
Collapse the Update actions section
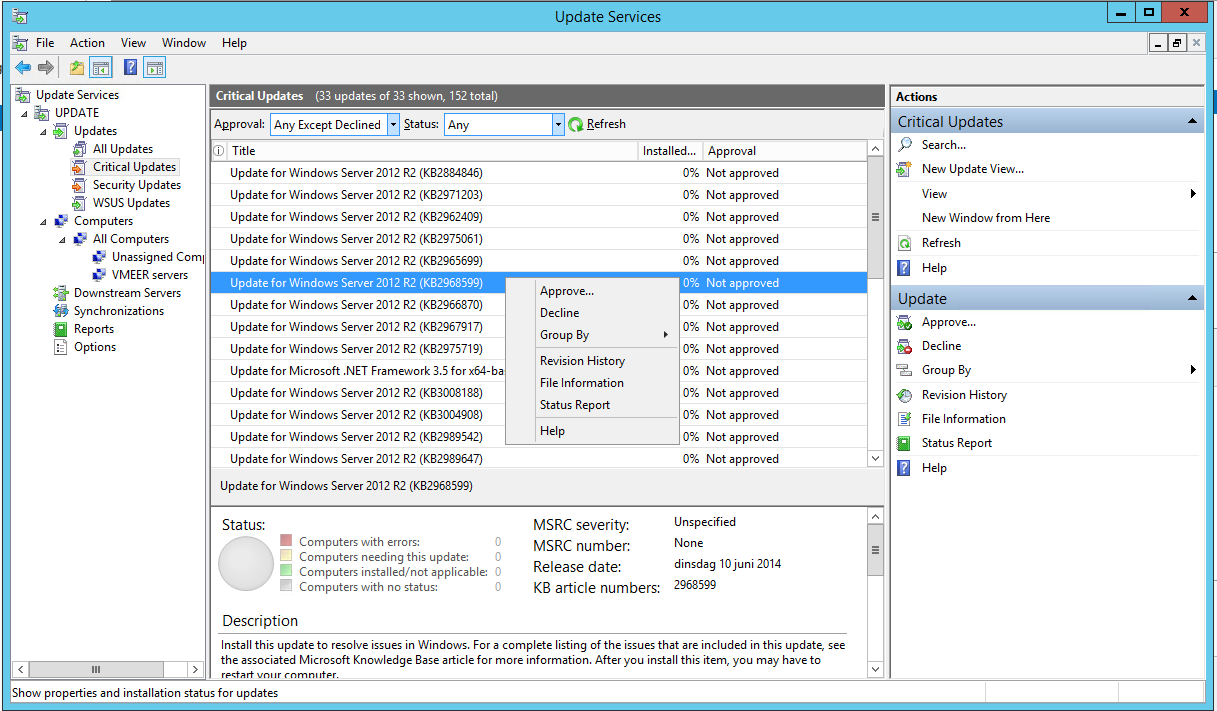(1192, 298)
